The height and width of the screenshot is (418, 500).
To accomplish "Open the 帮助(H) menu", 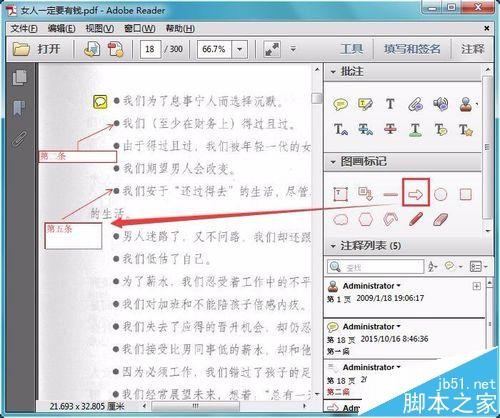I will coord(180,28).
